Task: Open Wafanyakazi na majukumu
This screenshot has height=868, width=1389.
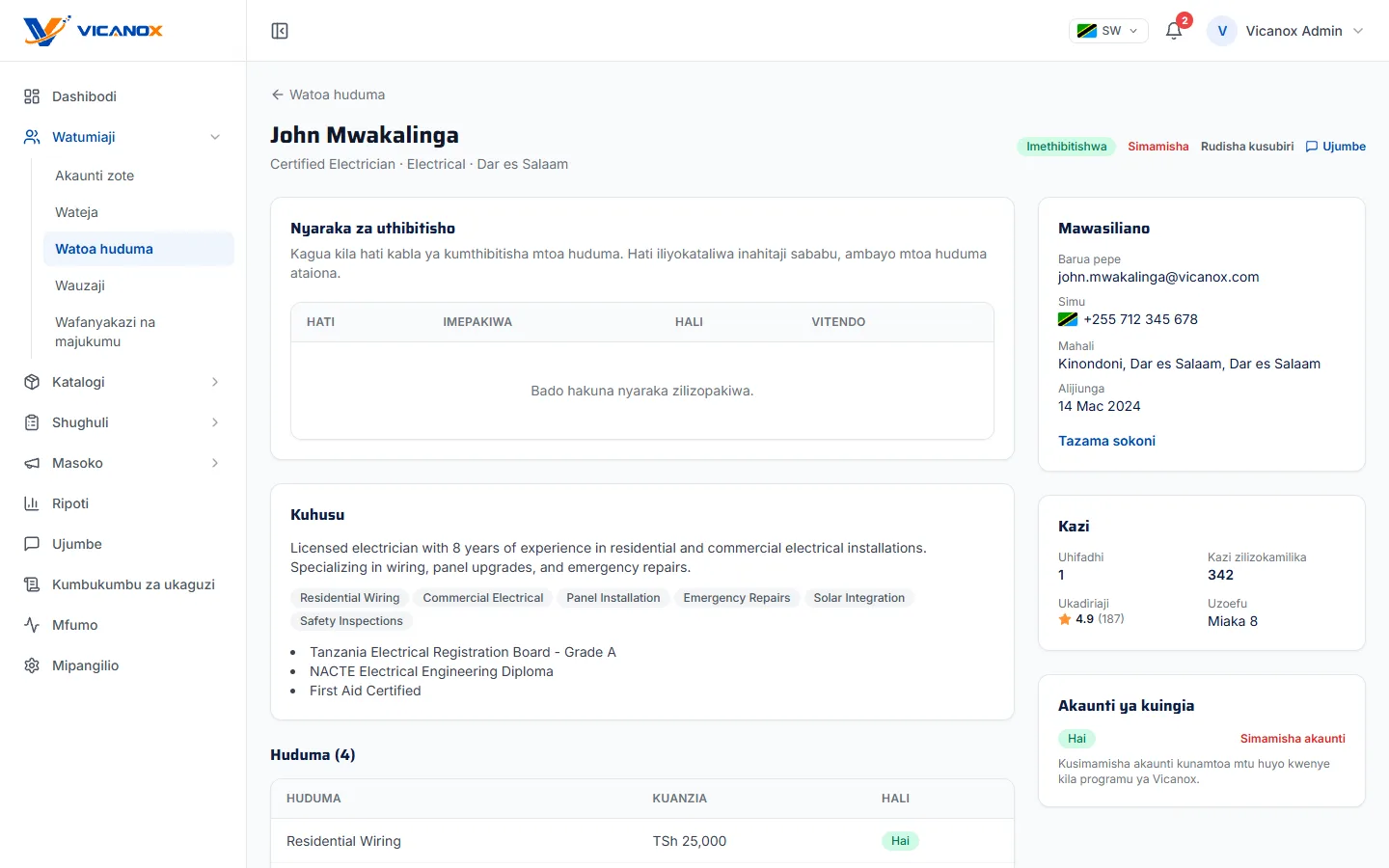Action: click(x=139, y=332)
